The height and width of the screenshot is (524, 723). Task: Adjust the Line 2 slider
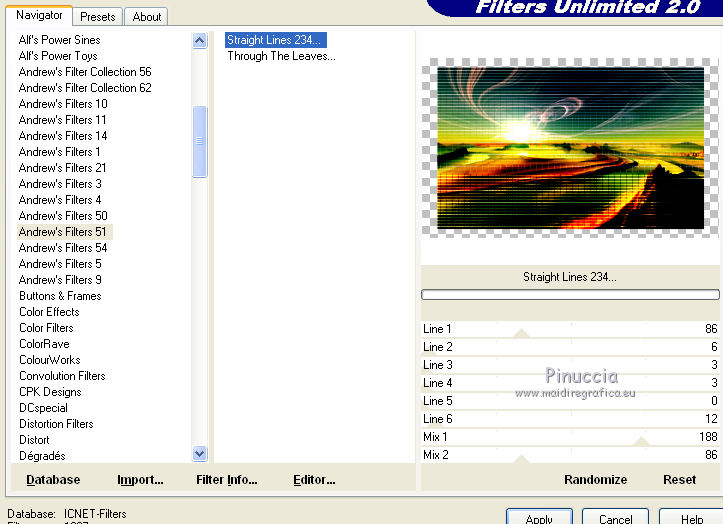(570, 347)
